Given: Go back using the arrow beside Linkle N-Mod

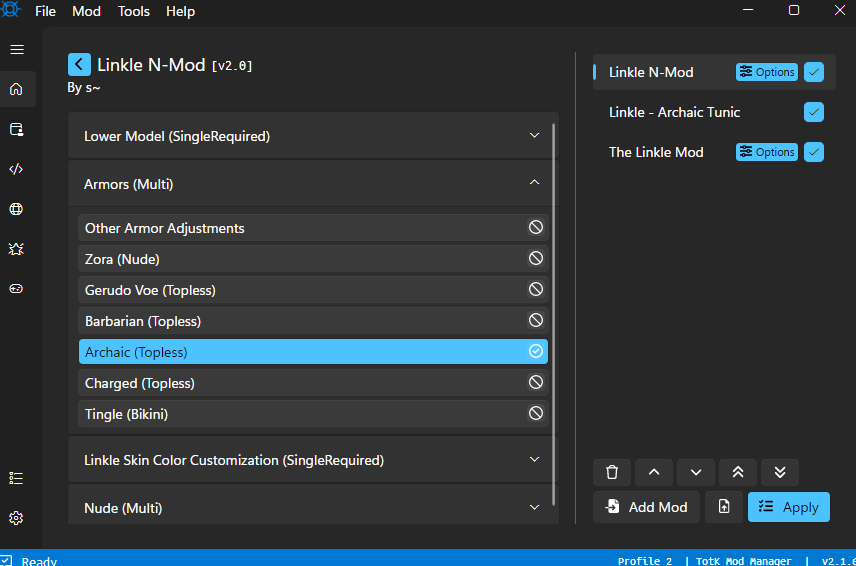Looking at the screenshot, I should point(79,64).
